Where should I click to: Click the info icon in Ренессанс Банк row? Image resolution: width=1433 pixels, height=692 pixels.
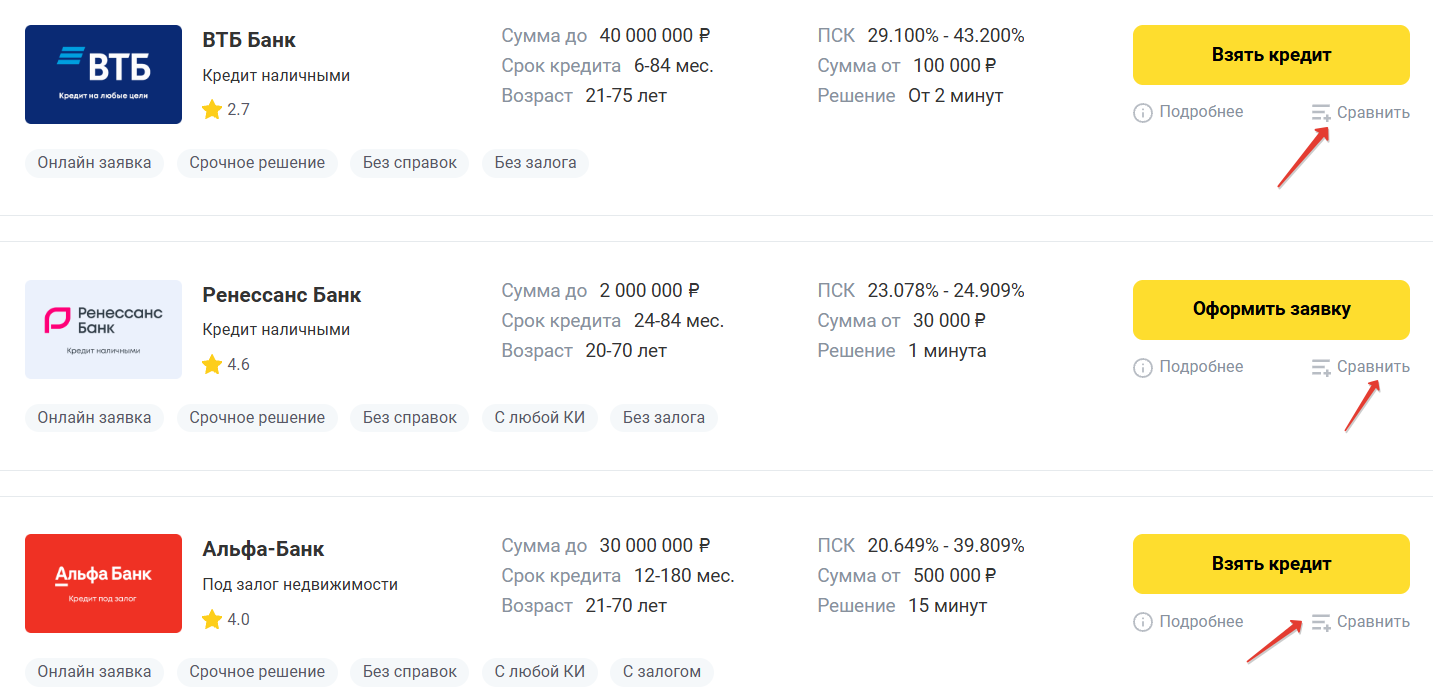click(1143, 368)
